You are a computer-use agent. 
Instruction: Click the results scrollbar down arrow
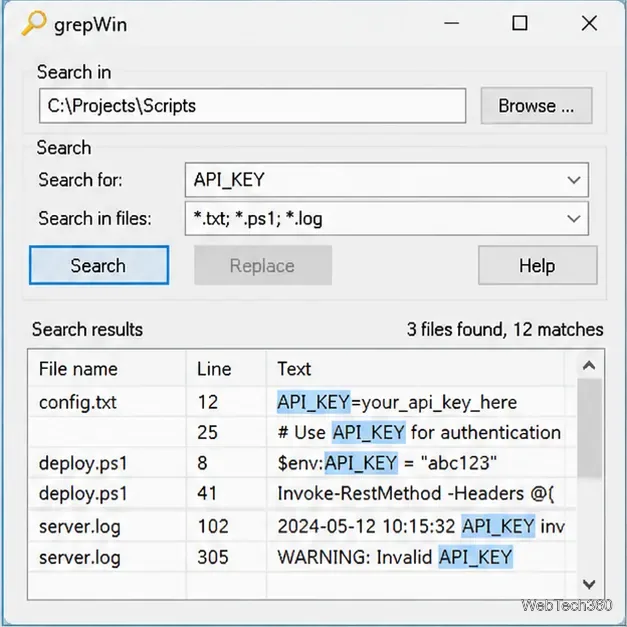589,584
